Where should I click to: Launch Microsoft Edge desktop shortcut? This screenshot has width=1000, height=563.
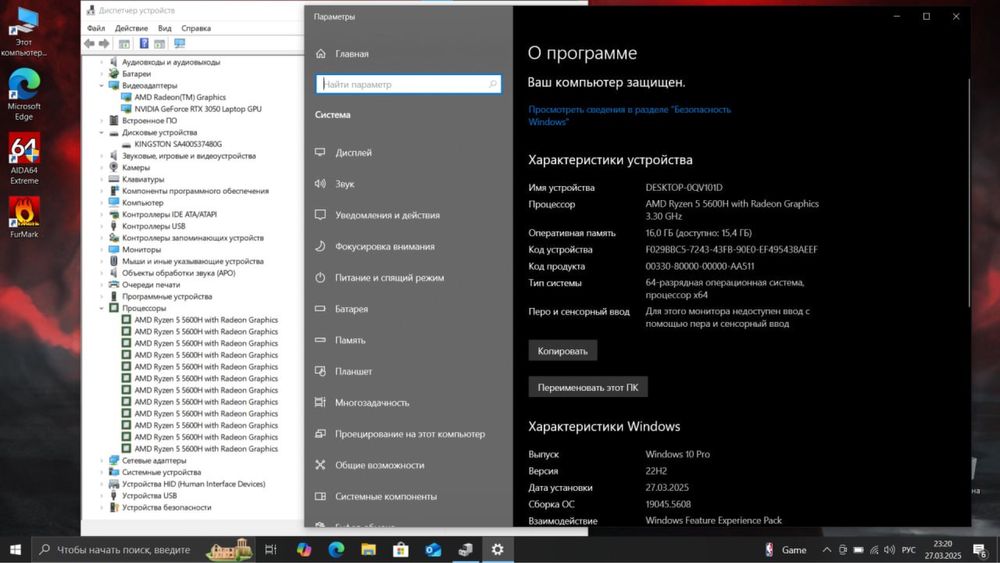[24, 94]
